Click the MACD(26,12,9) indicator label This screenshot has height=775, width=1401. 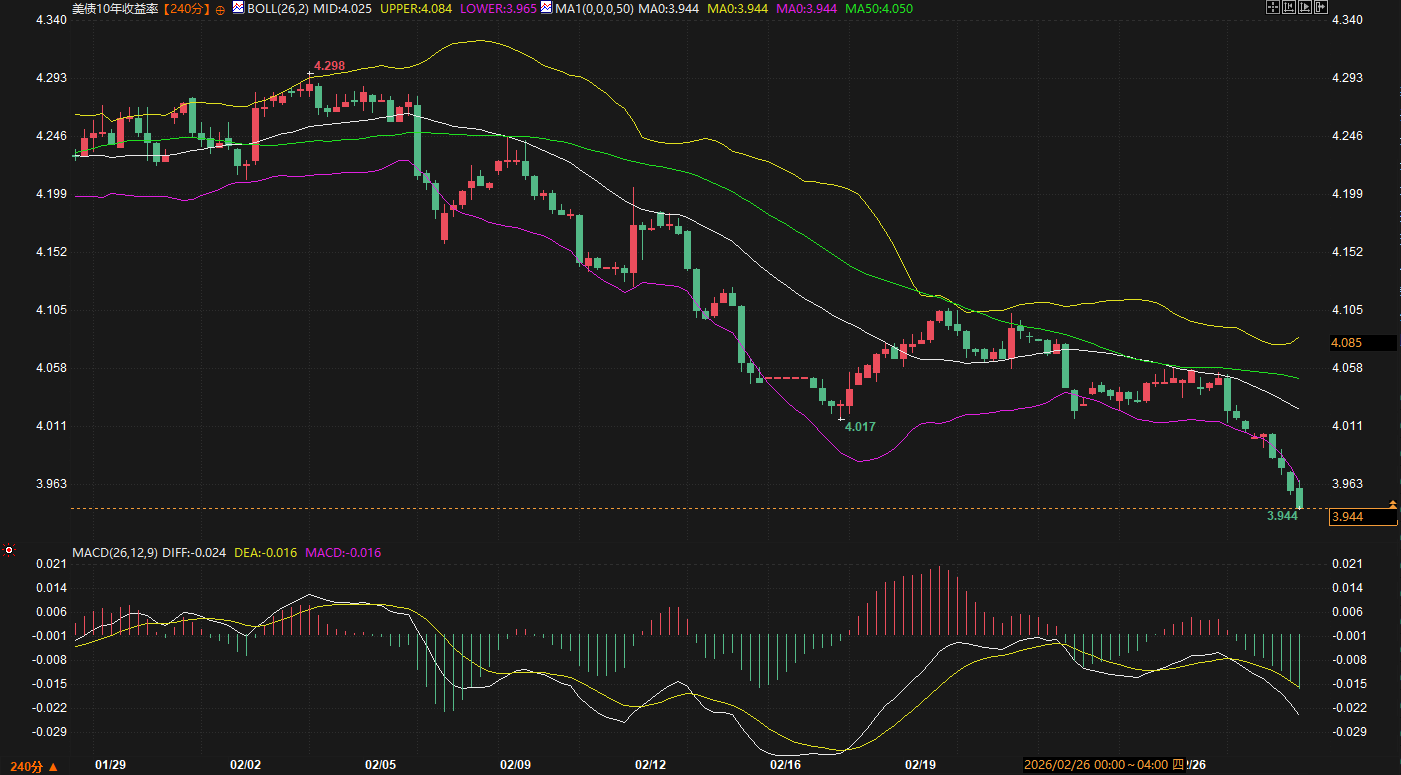(113, 552)
